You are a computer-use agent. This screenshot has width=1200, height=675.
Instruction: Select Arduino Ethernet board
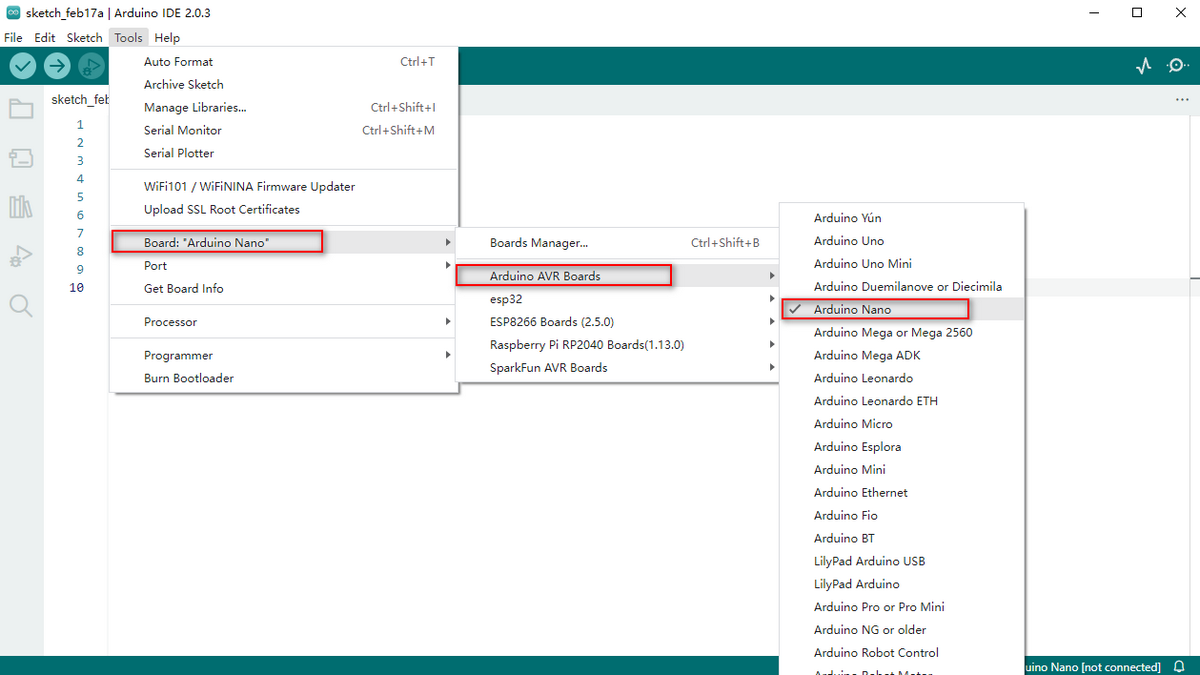[902, 493]
